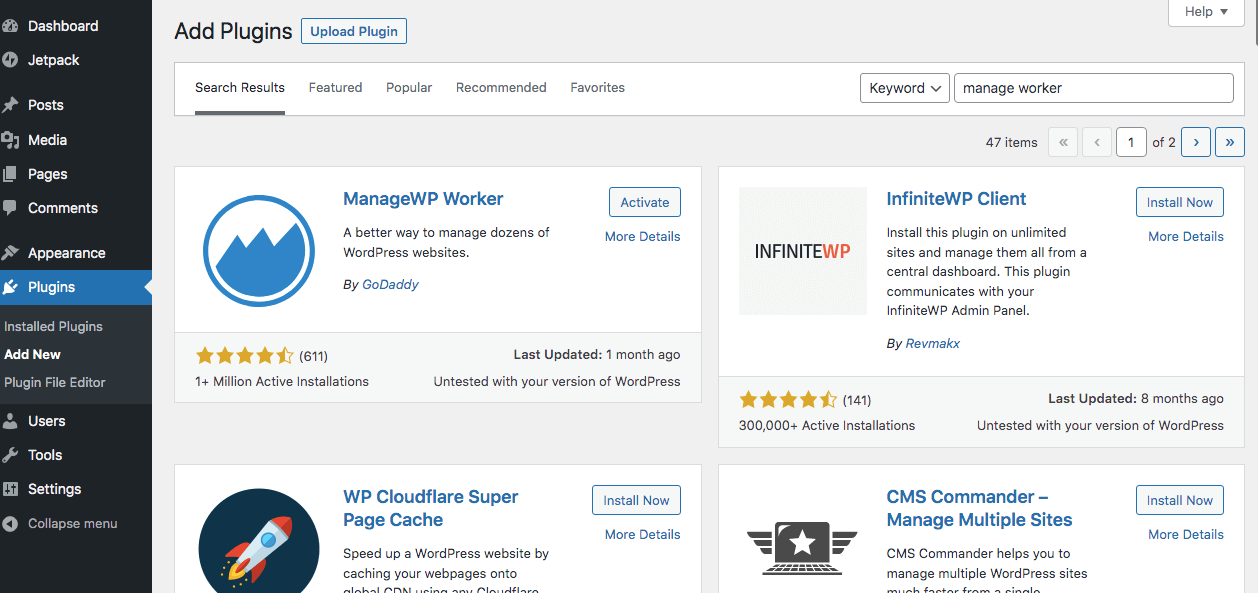Select the Appearance paintbrush icon
This screenshot has width=1258, height=593.
click(x=10, y=253)
